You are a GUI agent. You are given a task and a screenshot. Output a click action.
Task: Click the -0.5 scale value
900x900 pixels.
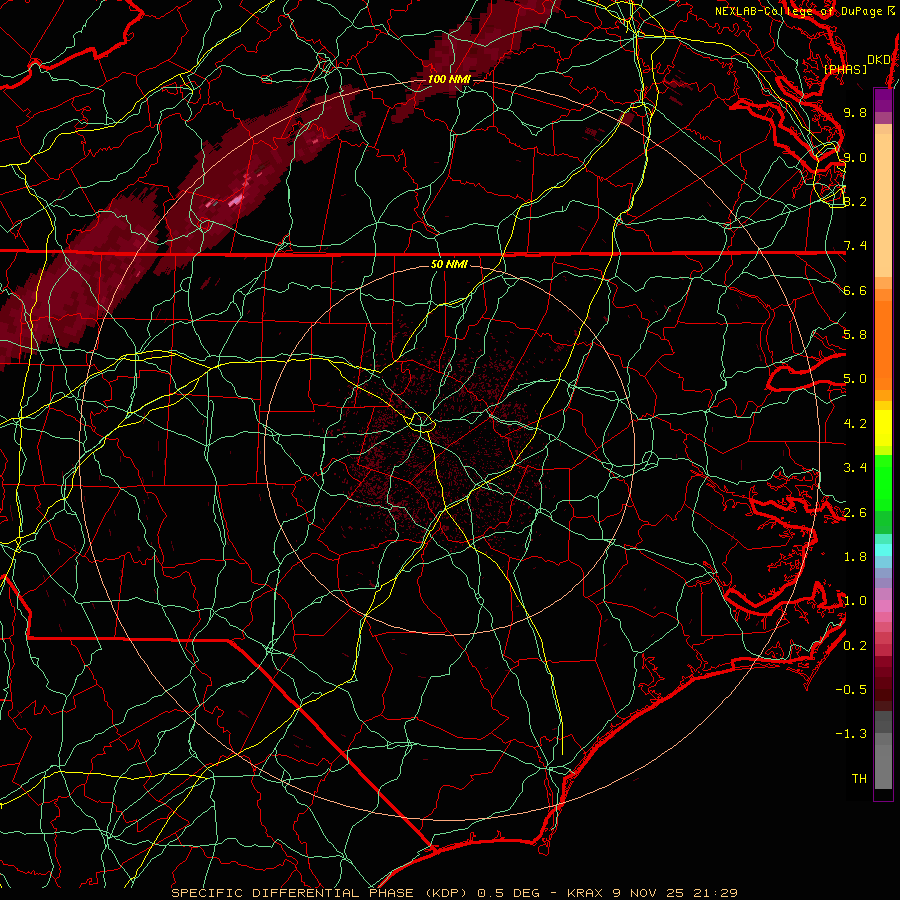point(851,690)
